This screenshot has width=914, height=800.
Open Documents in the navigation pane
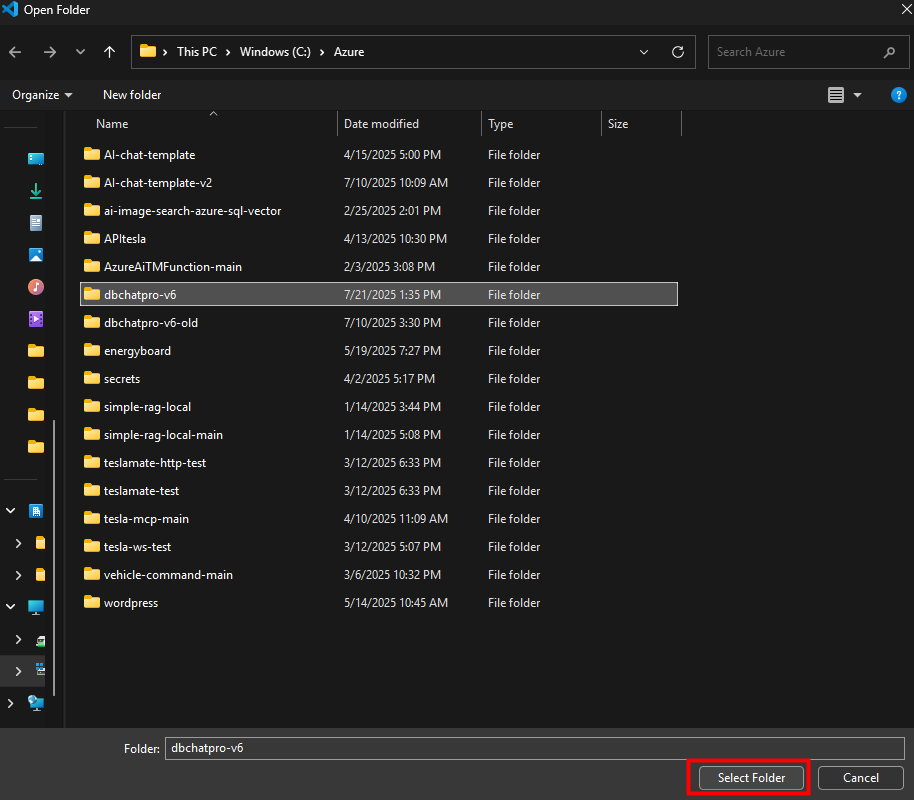click(36, 223)
